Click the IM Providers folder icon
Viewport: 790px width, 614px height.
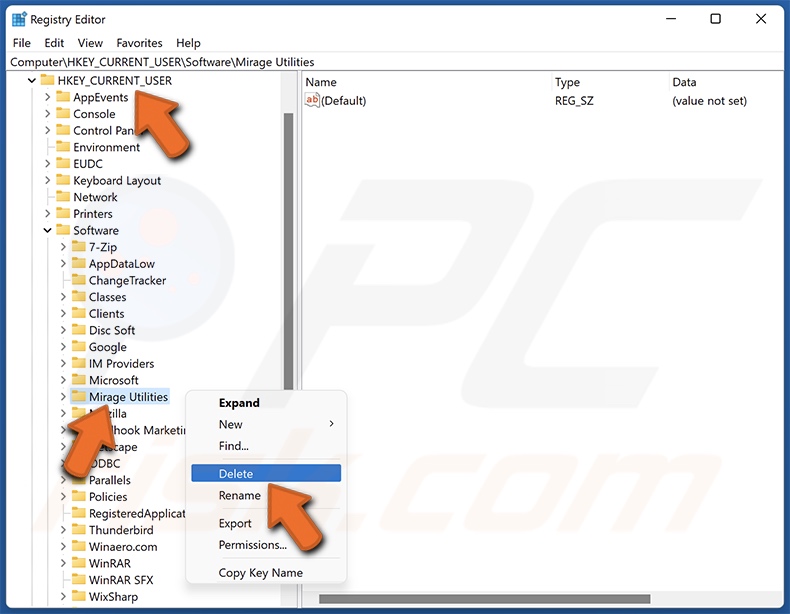(x=79, y=363)
